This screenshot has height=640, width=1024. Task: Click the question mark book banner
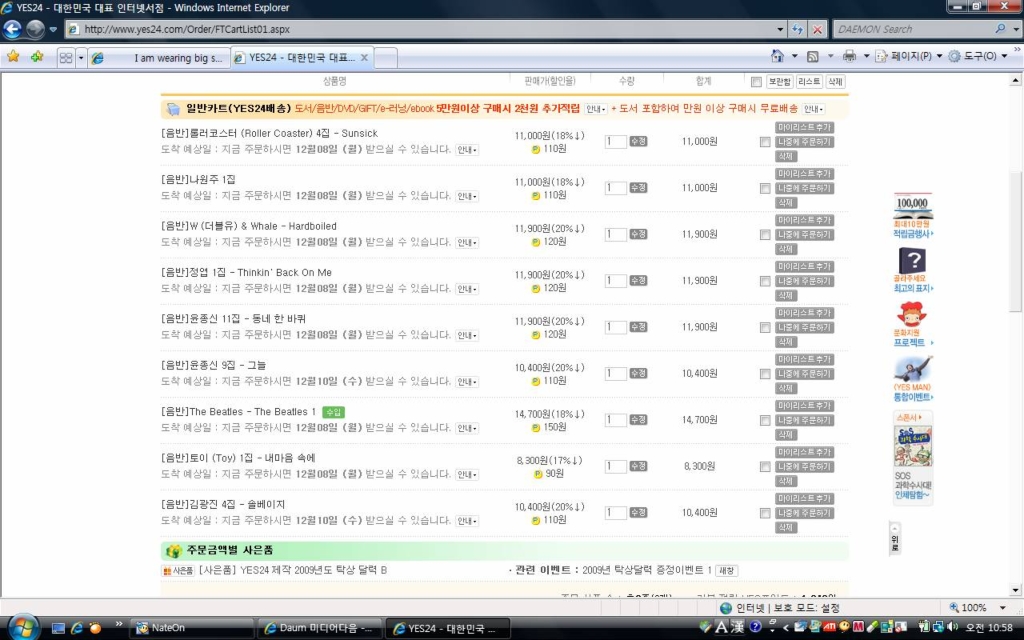coord(912,261)
